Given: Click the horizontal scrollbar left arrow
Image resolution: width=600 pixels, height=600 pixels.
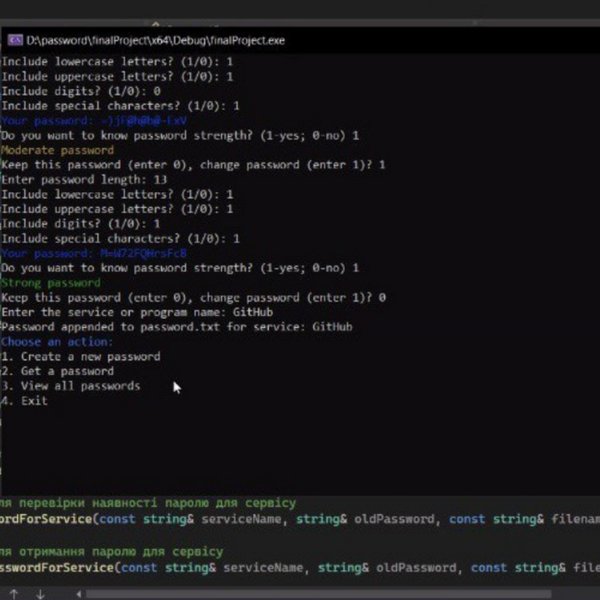Looking at the screenshot, I should click(78, 594).
